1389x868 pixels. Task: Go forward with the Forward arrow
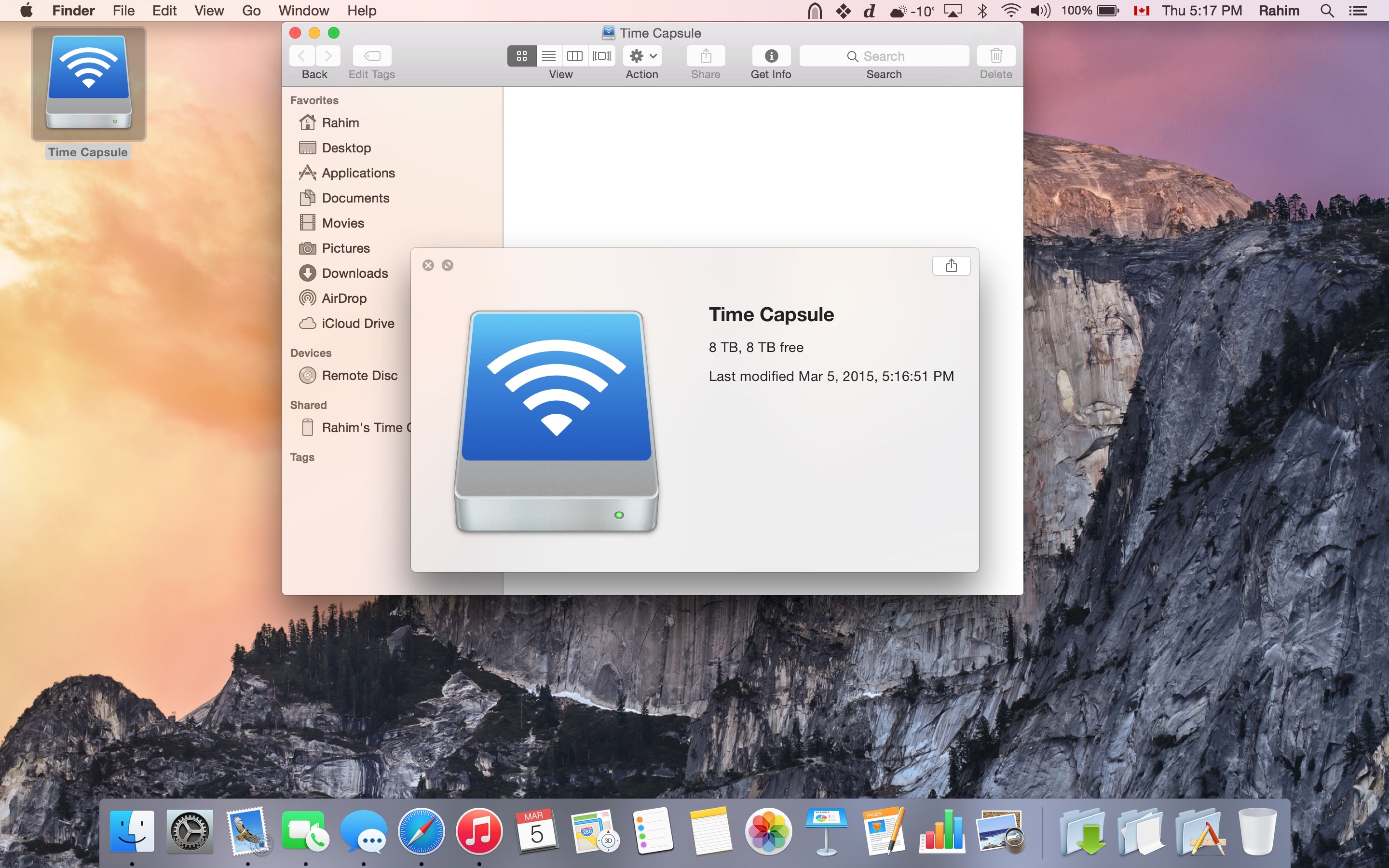pos(328,55)
